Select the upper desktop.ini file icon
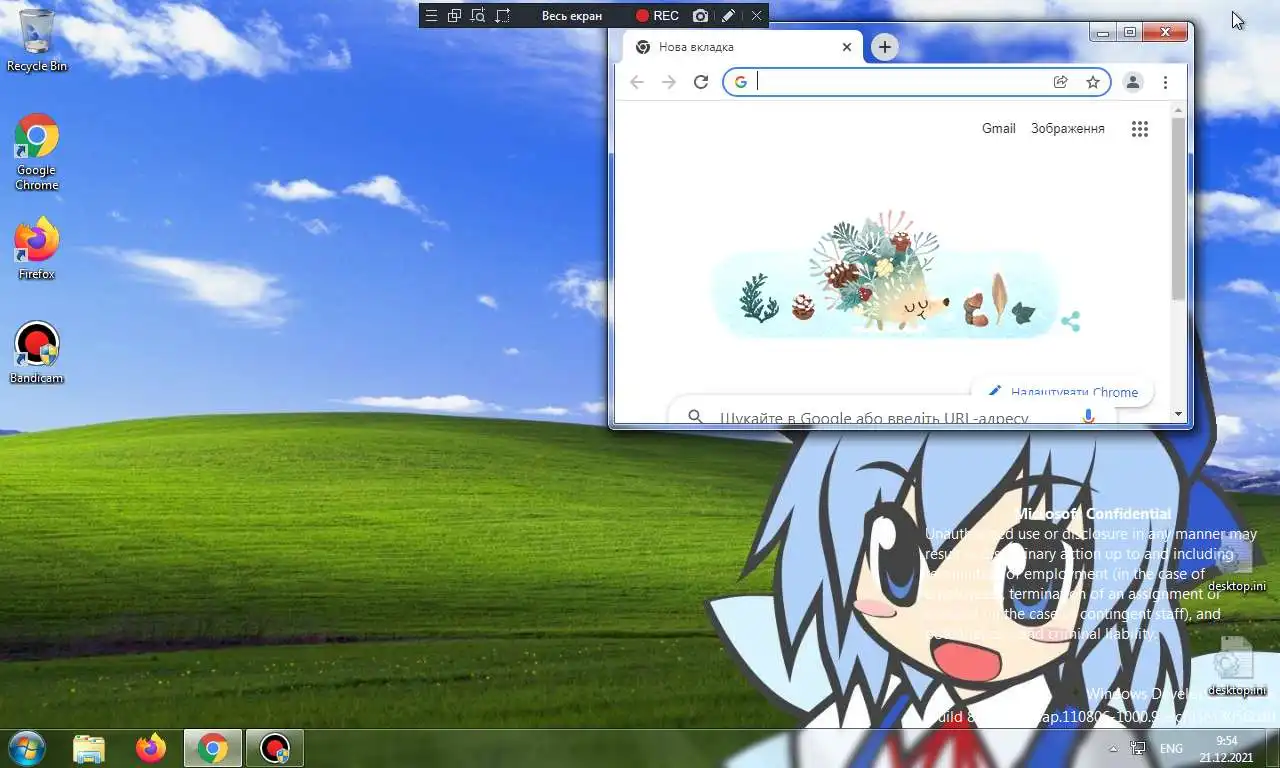This screenshot has width=1280, height=768. pos(1237,562)
